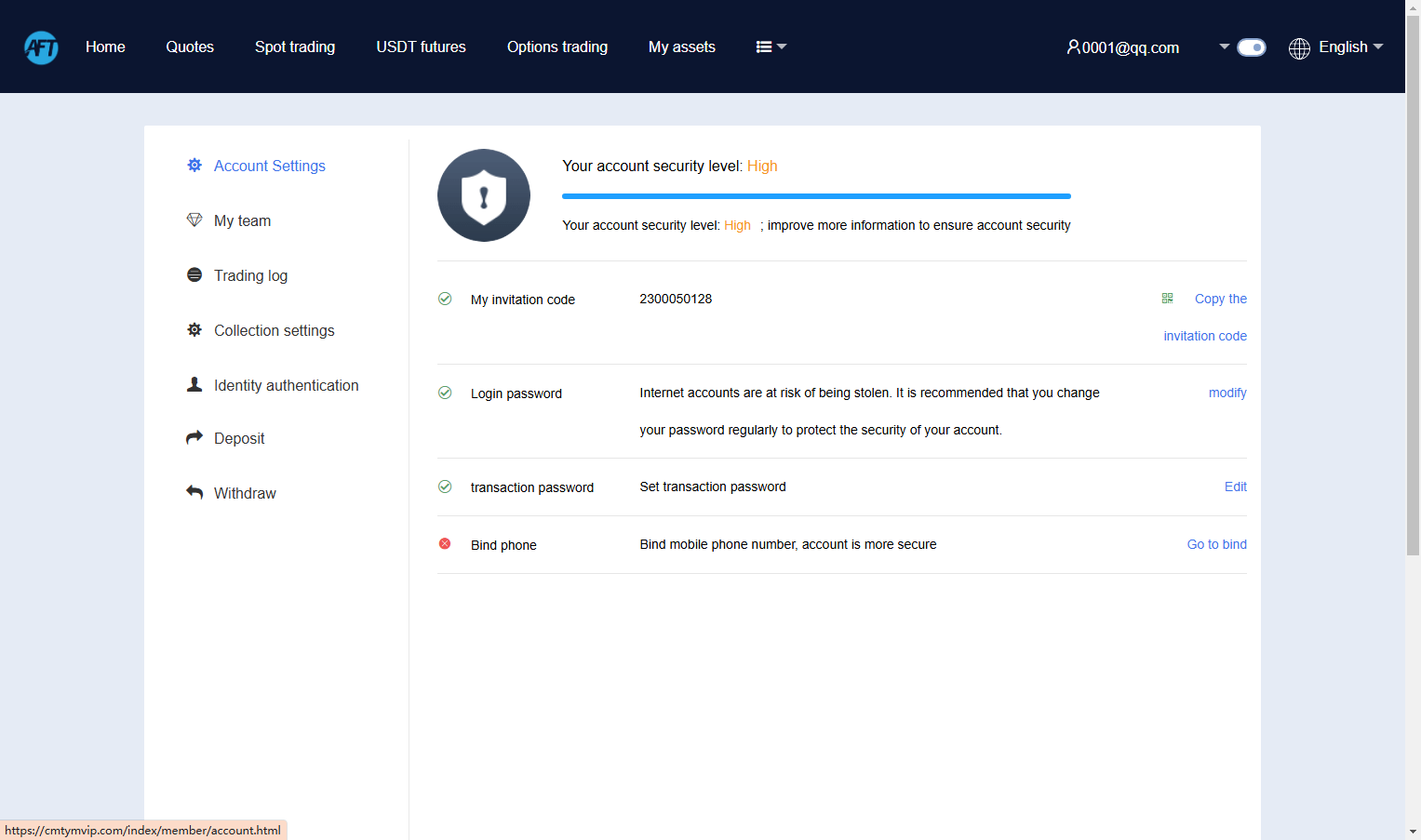Open Collection settings

(274, 330)
